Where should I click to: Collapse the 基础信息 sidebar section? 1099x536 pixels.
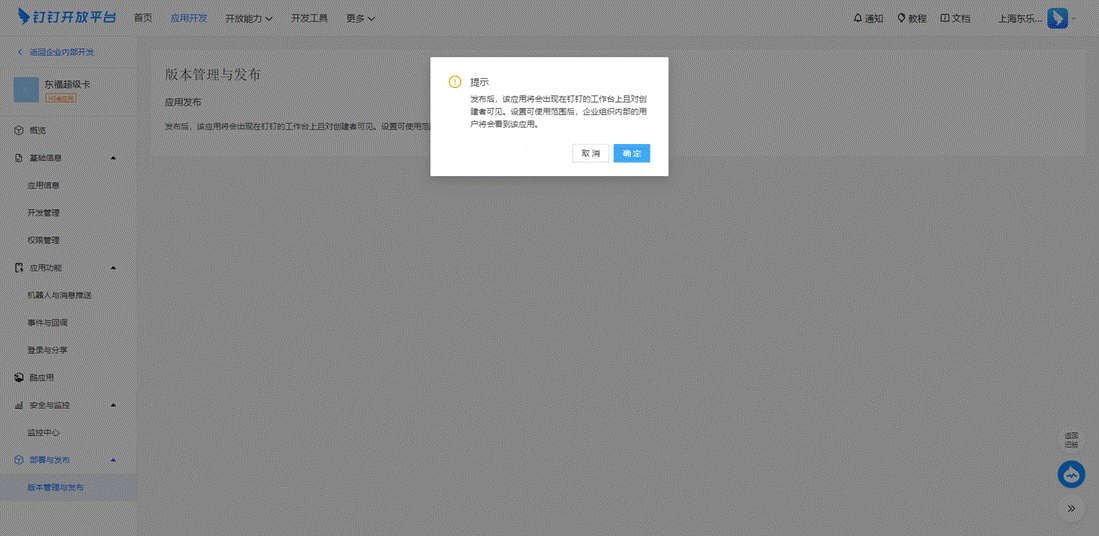tap(113, 158)
